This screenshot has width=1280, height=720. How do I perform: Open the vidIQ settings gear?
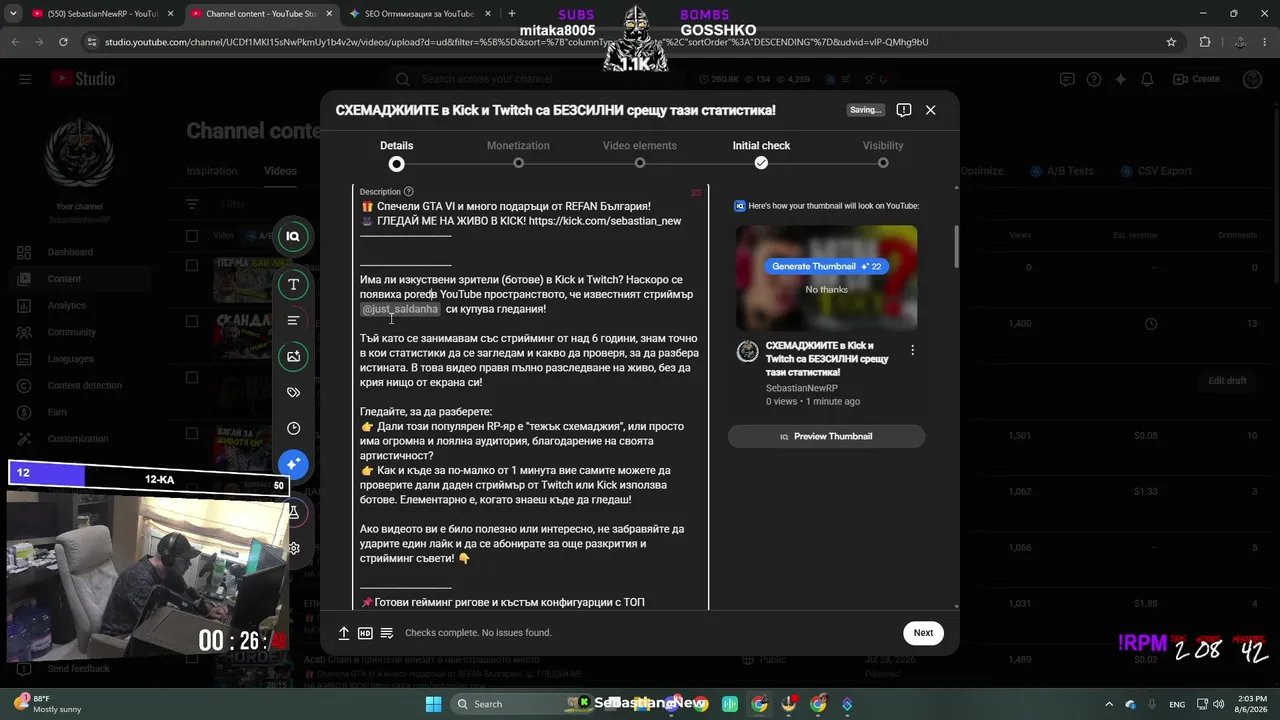pos(294,548)
